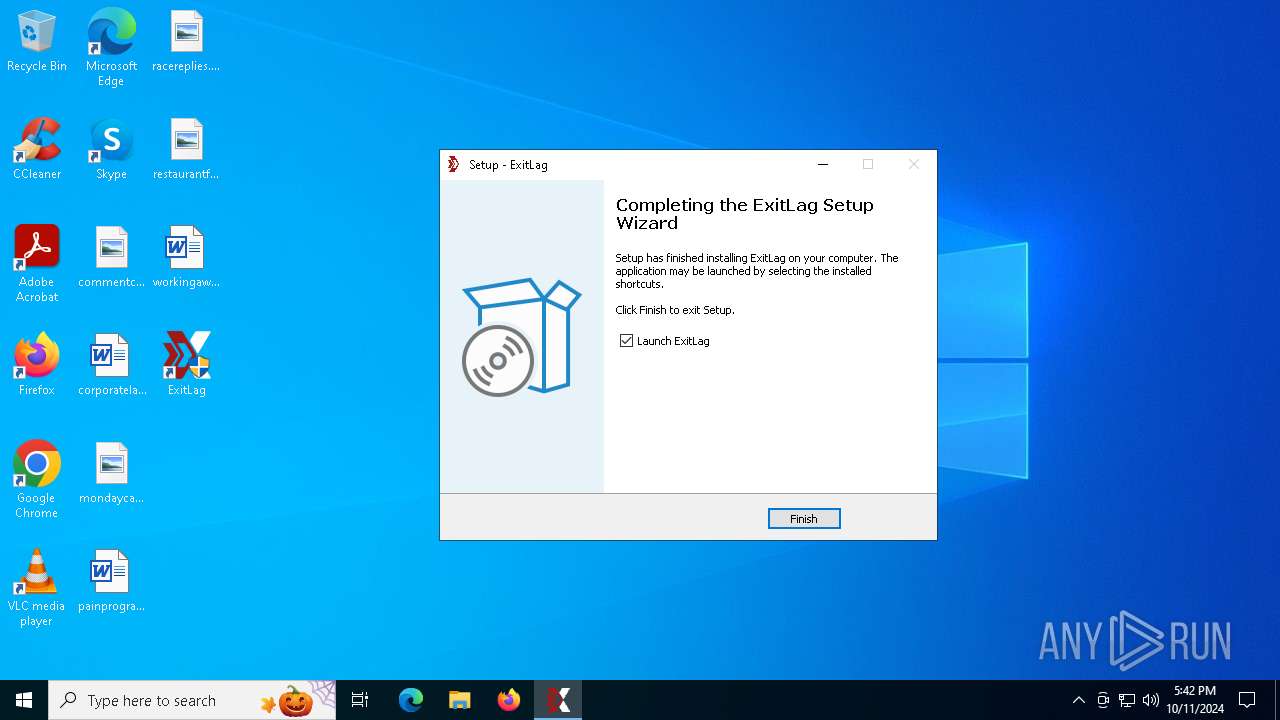Uncheck the Launch ExitLag checkbox

point(626,341)
